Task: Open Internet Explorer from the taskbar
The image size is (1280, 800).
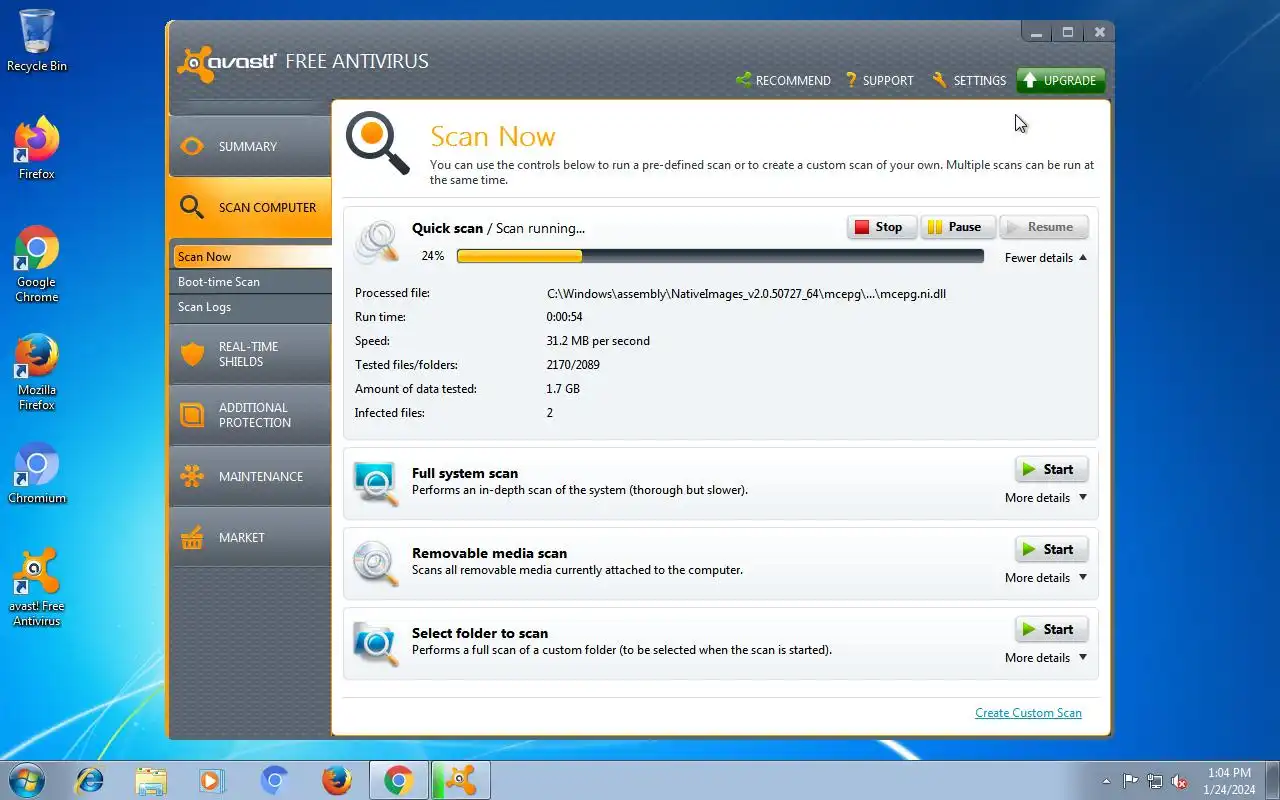Action: [90, 780]
